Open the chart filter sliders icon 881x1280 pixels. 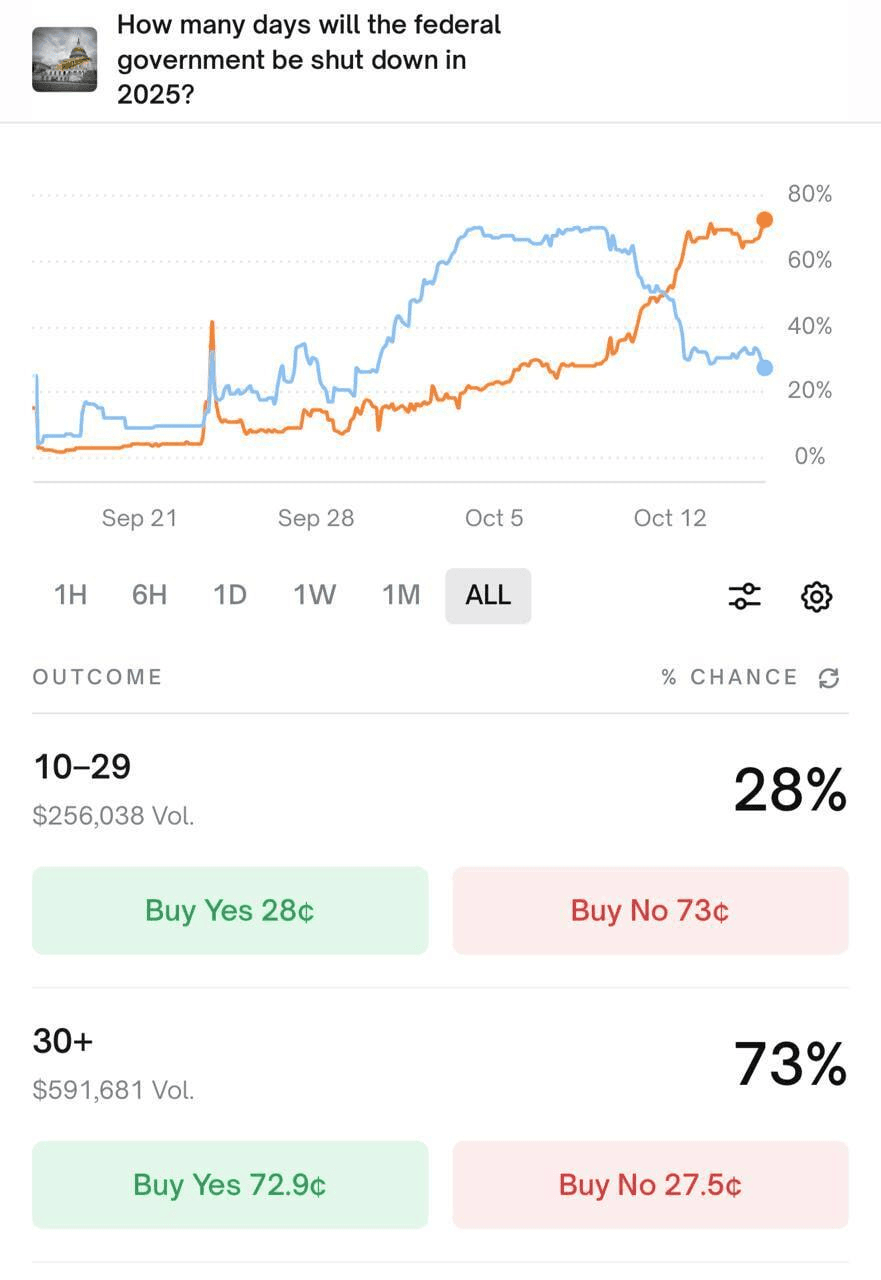tap(744, 597)
